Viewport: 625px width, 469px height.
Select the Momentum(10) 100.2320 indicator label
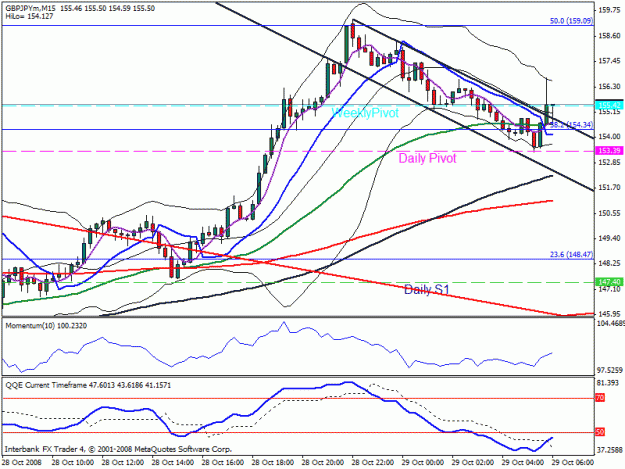click(x=46, y=326)
